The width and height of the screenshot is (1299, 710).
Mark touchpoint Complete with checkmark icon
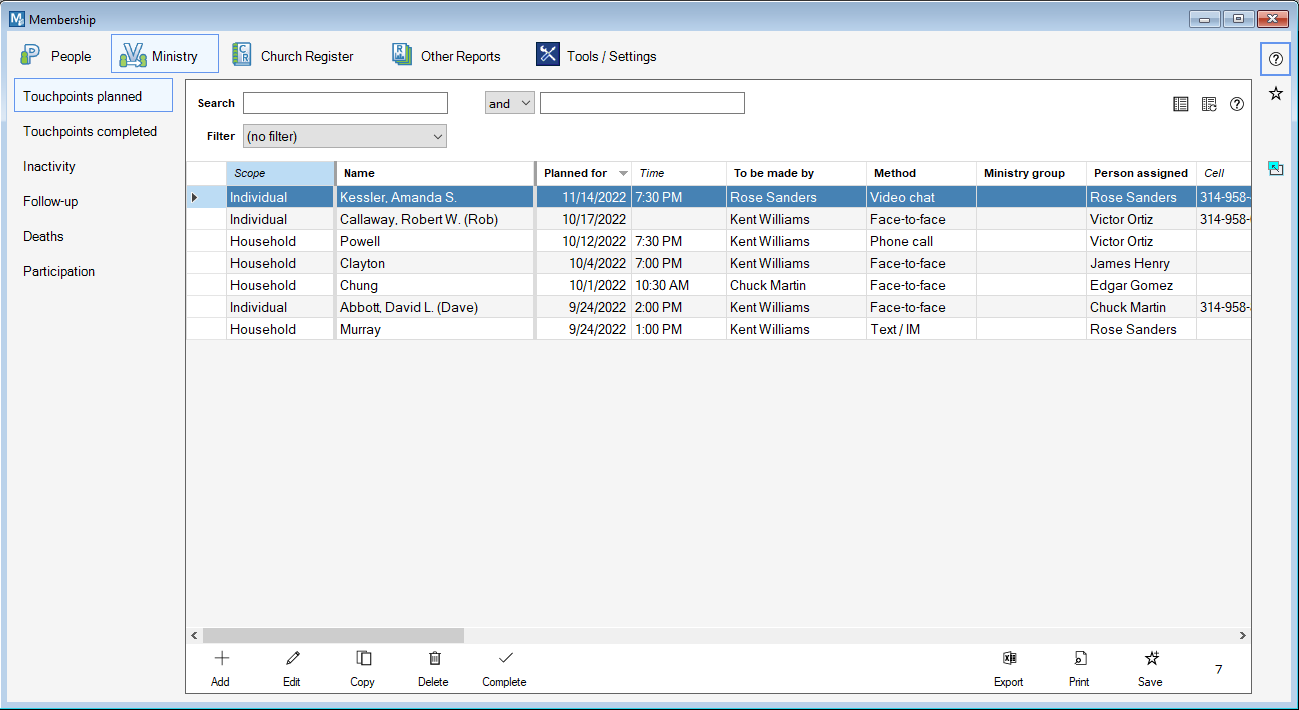coord(505,659)
